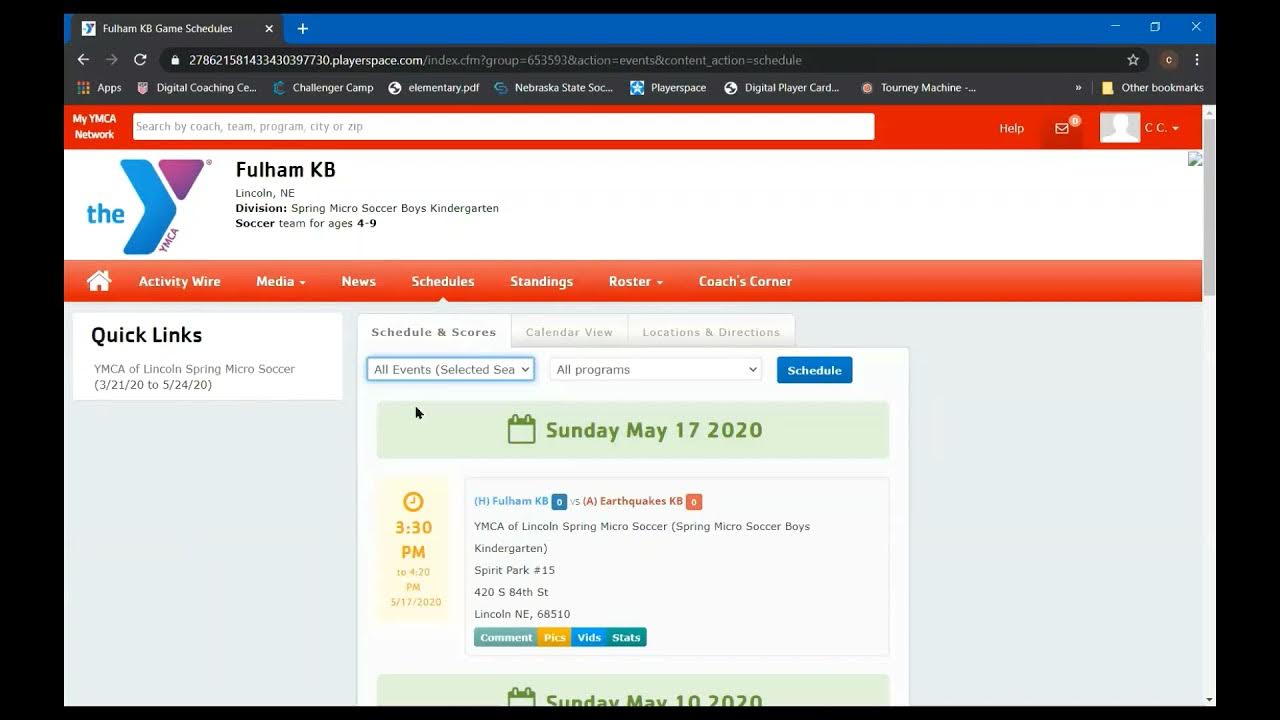The width and height of the screenshot is (1280, 720).
Task: Click the Fulham KB page heading
Action: point(285,169)
